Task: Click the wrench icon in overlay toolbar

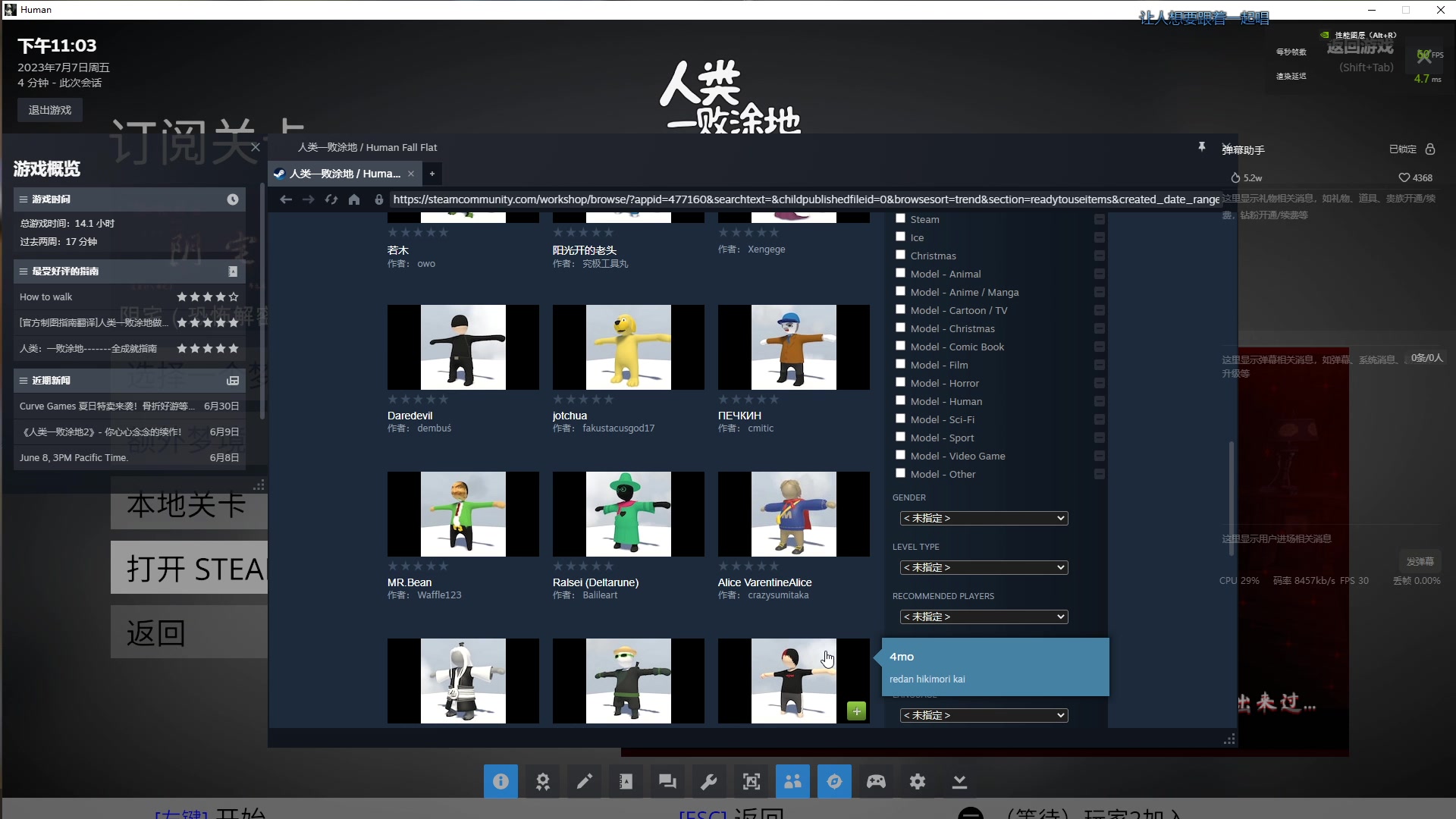Action: tap(709, 781)
